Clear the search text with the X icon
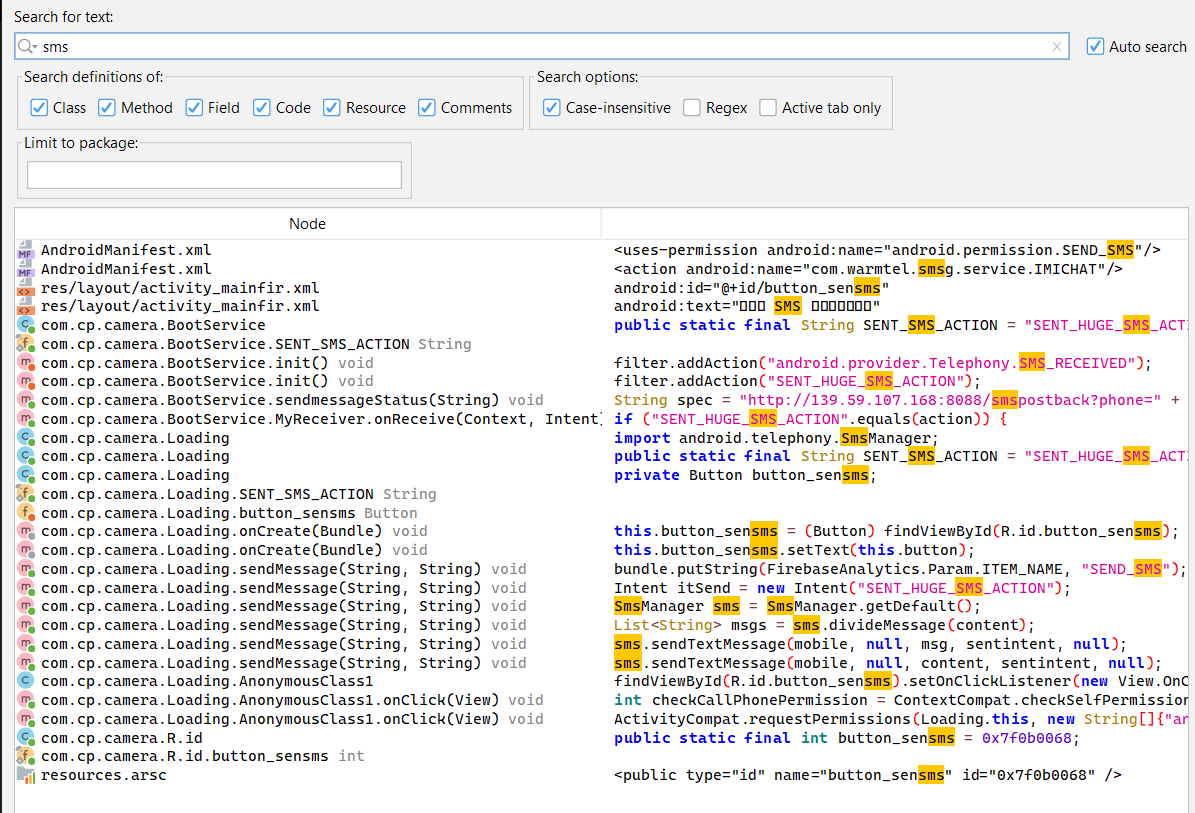The width and height of the screenshot is (1195, 813). [1056, 46]
